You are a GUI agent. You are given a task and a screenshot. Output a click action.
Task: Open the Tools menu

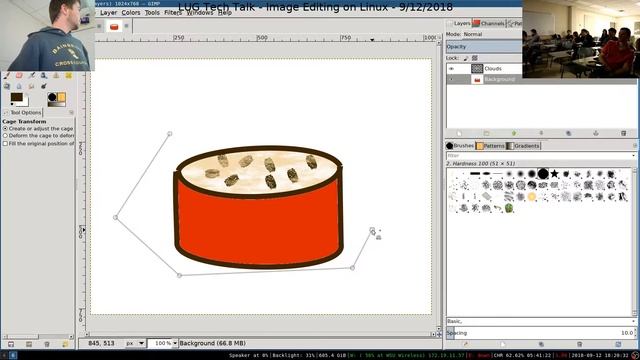click(x=152, y=13)
